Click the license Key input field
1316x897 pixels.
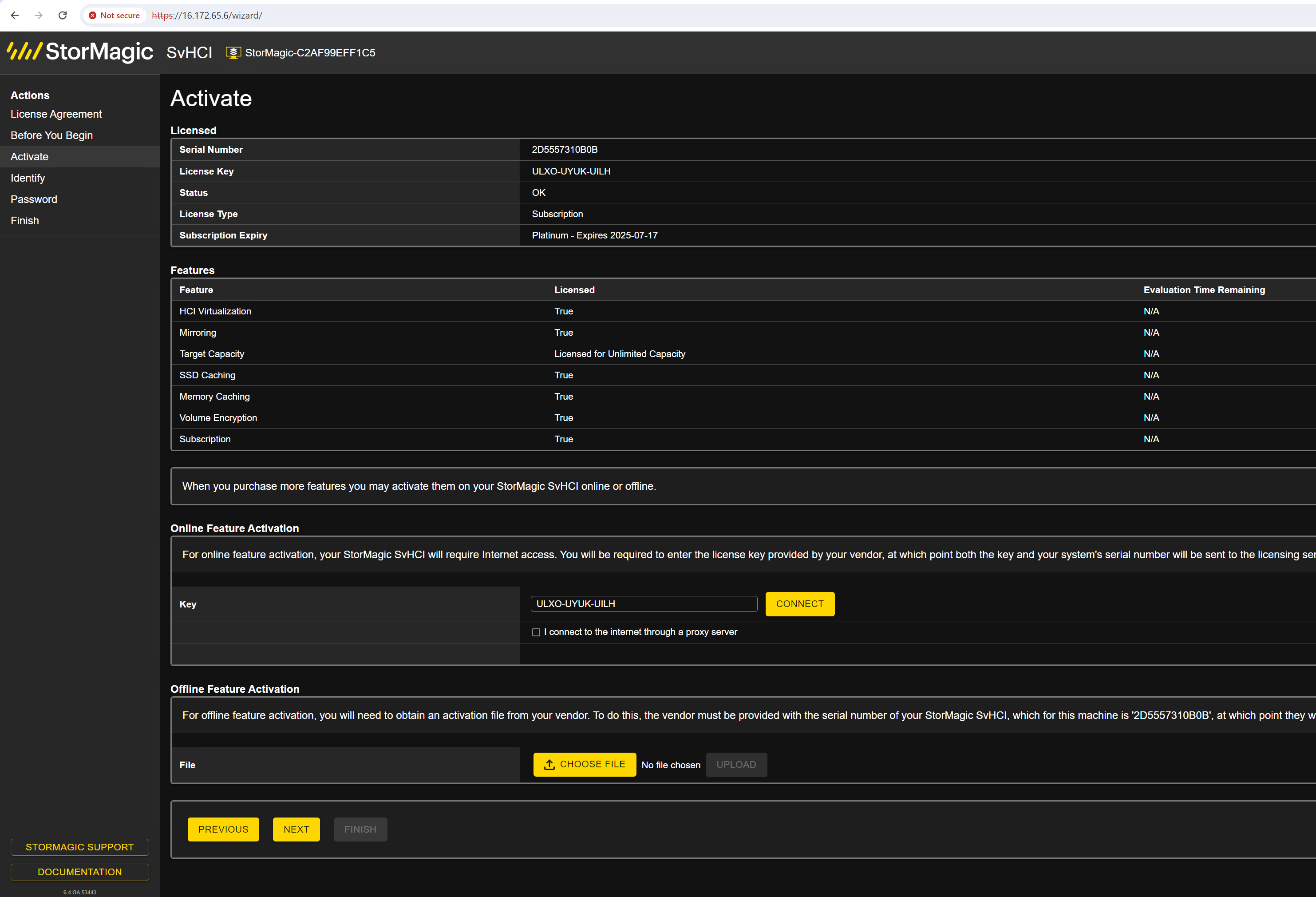644,604
